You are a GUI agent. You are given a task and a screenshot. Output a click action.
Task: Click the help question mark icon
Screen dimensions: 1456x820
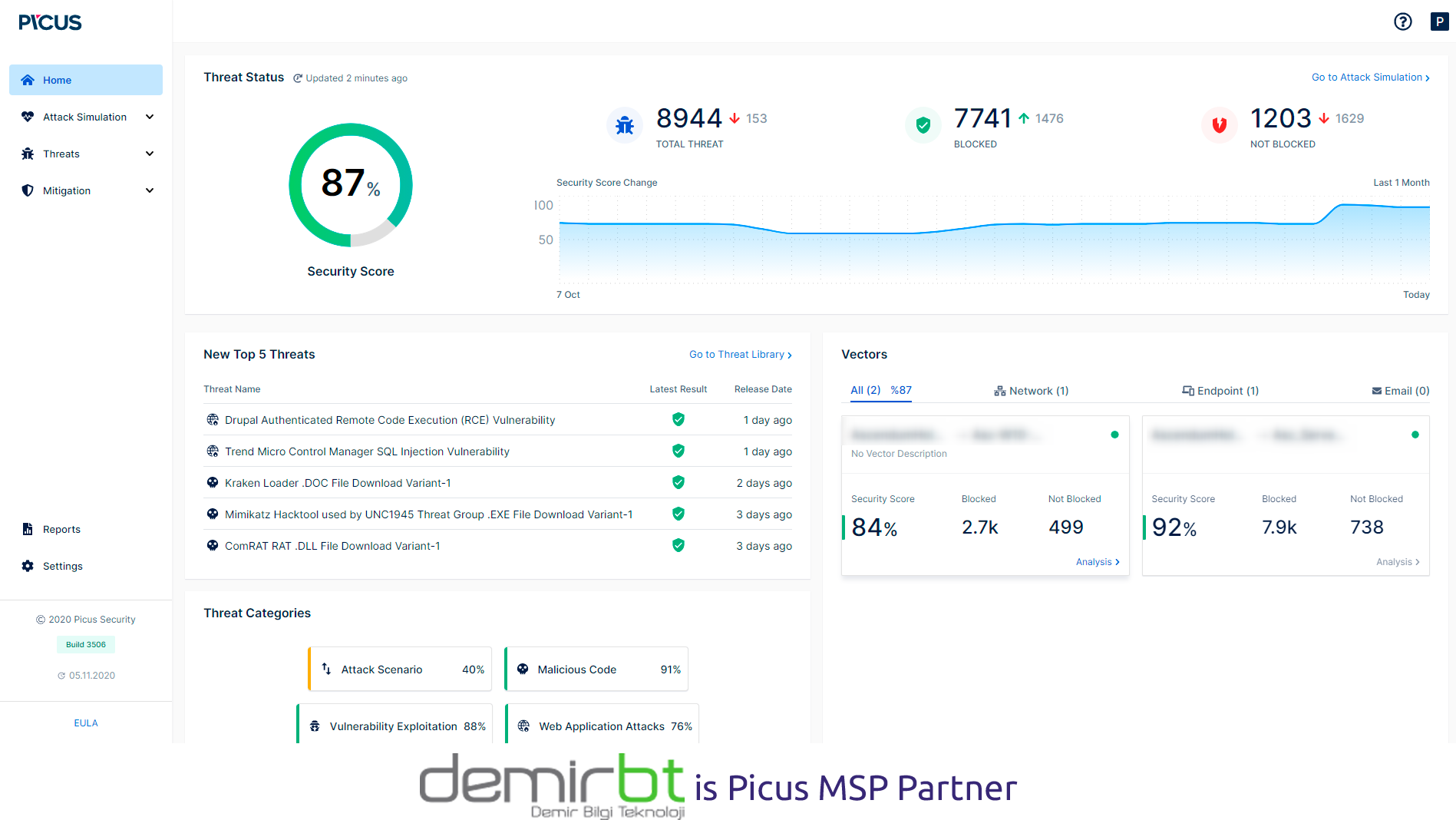click(x=1402, y=21)
